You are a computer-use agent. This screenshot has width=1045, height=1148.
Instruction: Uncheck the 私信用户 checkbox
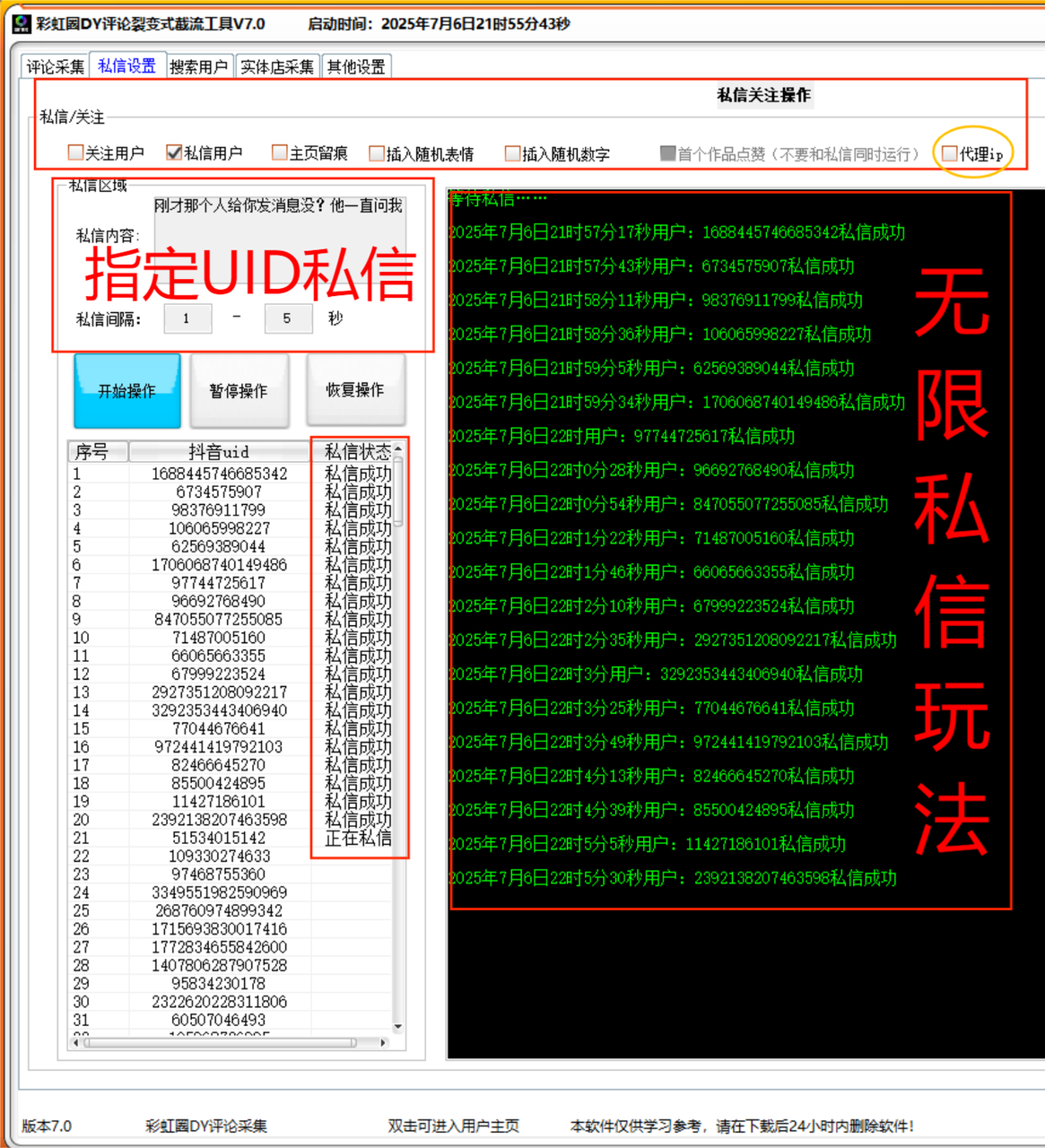[x=174, y=153]
